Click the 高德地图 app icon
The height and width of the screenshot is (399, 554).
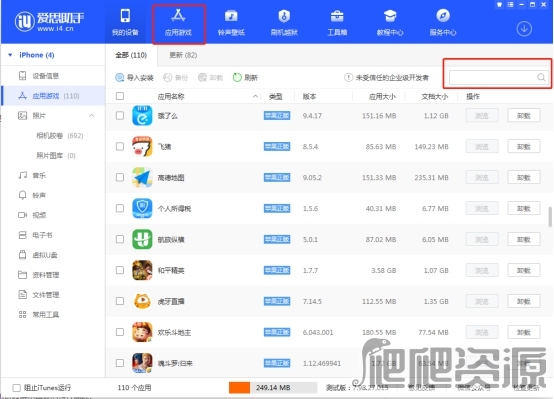click(142, 177)
